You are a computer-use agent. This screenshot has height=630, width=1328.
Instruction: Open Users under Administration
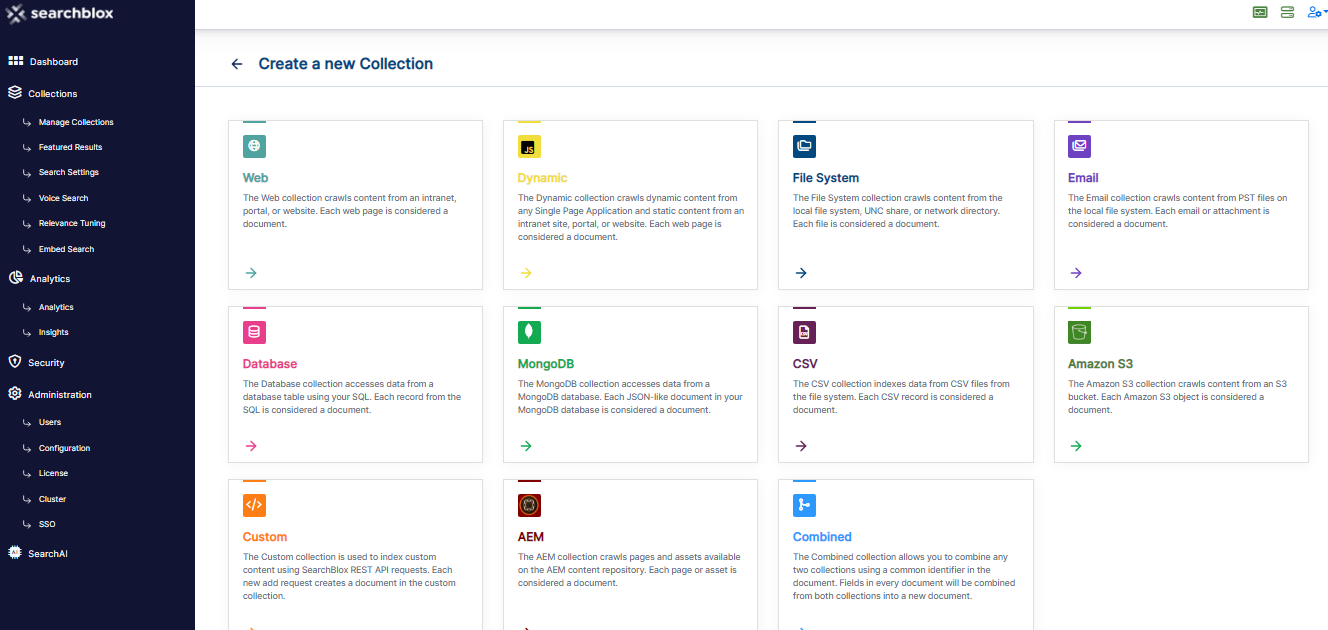pos(50,423)
